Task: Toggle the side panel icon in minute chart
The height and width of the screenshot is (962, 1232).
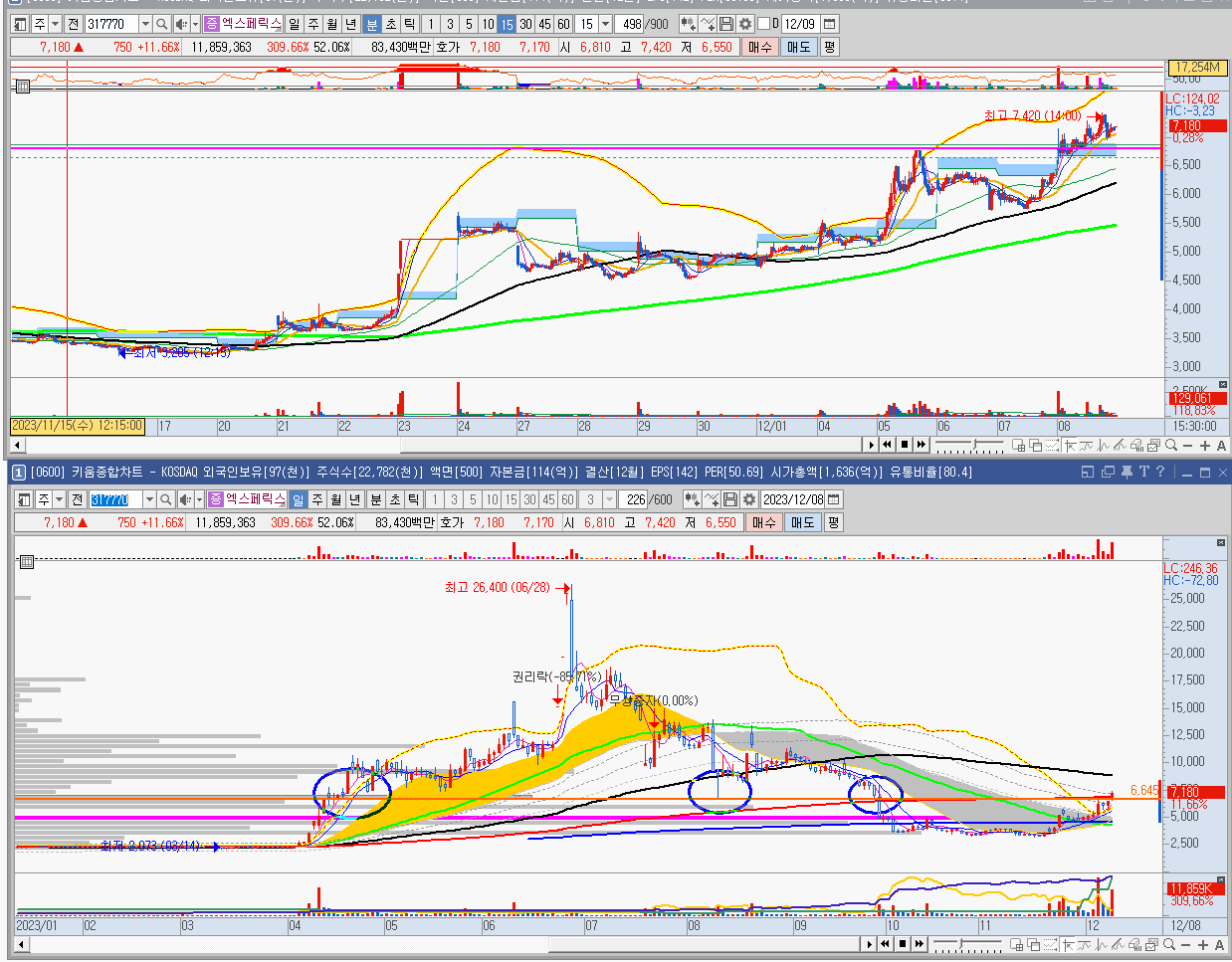Action: (21, 23)
